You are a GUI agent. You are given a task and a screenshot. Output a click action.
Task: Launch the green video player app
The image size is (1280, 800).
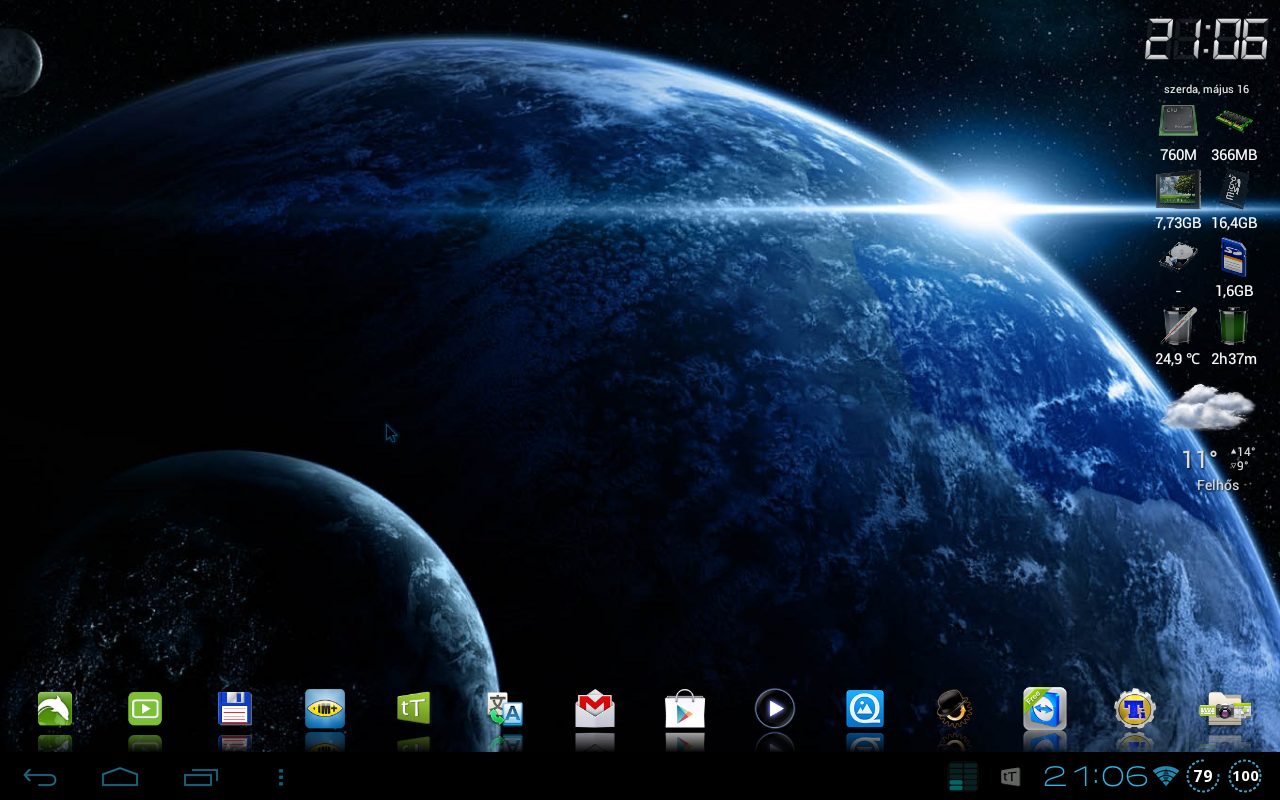[145, 709]
